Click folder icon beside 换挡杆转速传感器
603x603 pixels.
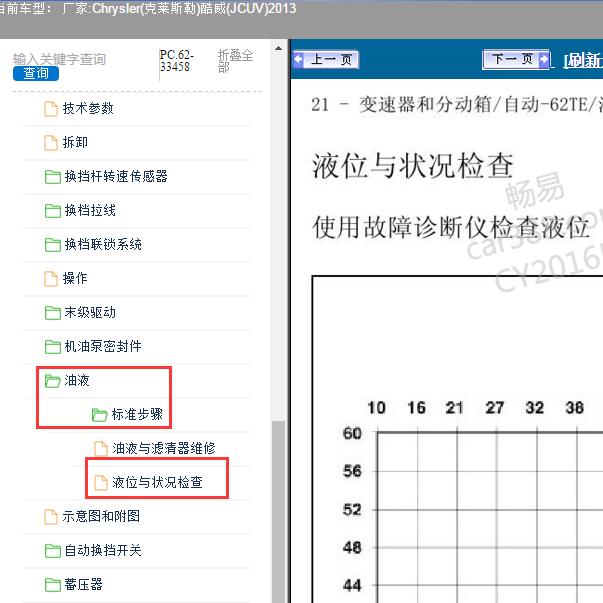53,177
